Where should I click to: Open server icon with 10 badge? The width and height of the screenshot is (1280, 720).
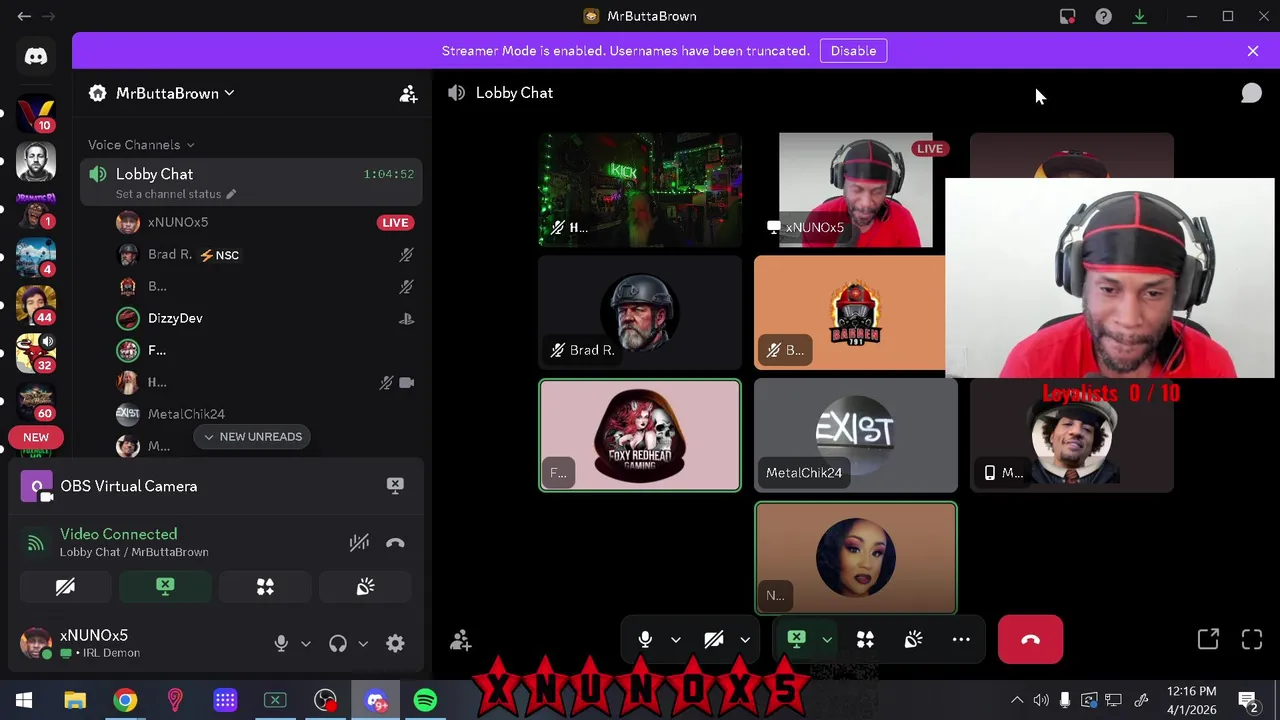coord(36,113)
